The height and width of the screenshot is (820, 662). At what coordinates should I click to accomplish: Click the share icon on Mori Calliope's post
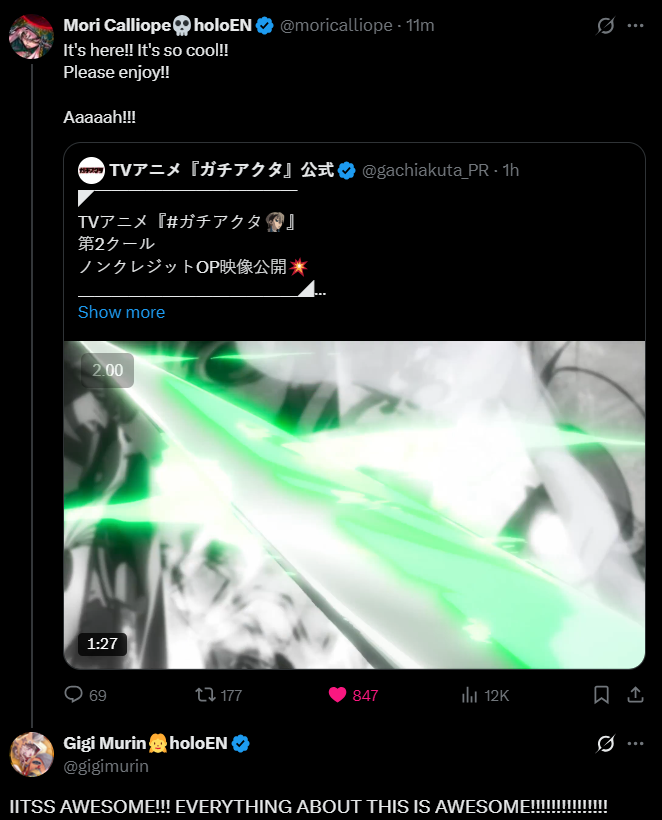tap(635, 695)
